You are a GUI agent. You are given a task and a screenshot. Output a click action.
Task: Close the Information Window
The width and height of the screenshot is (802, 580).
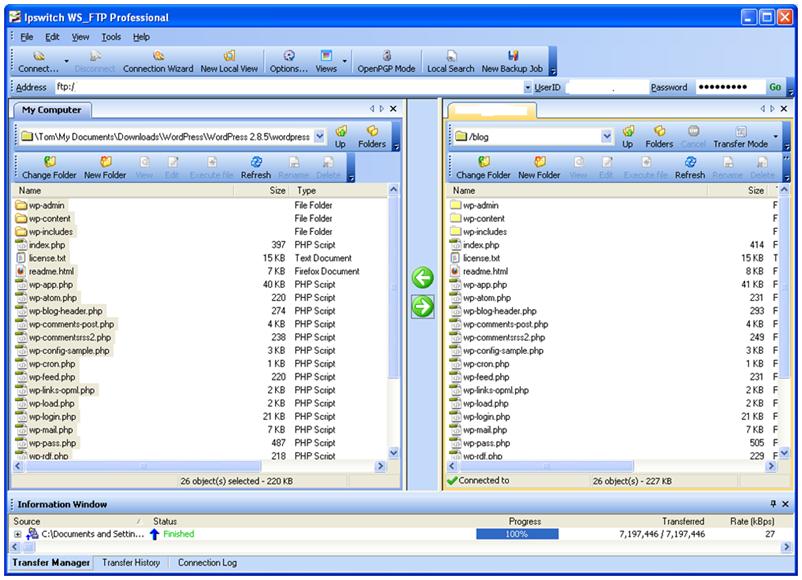pos(786,504)
